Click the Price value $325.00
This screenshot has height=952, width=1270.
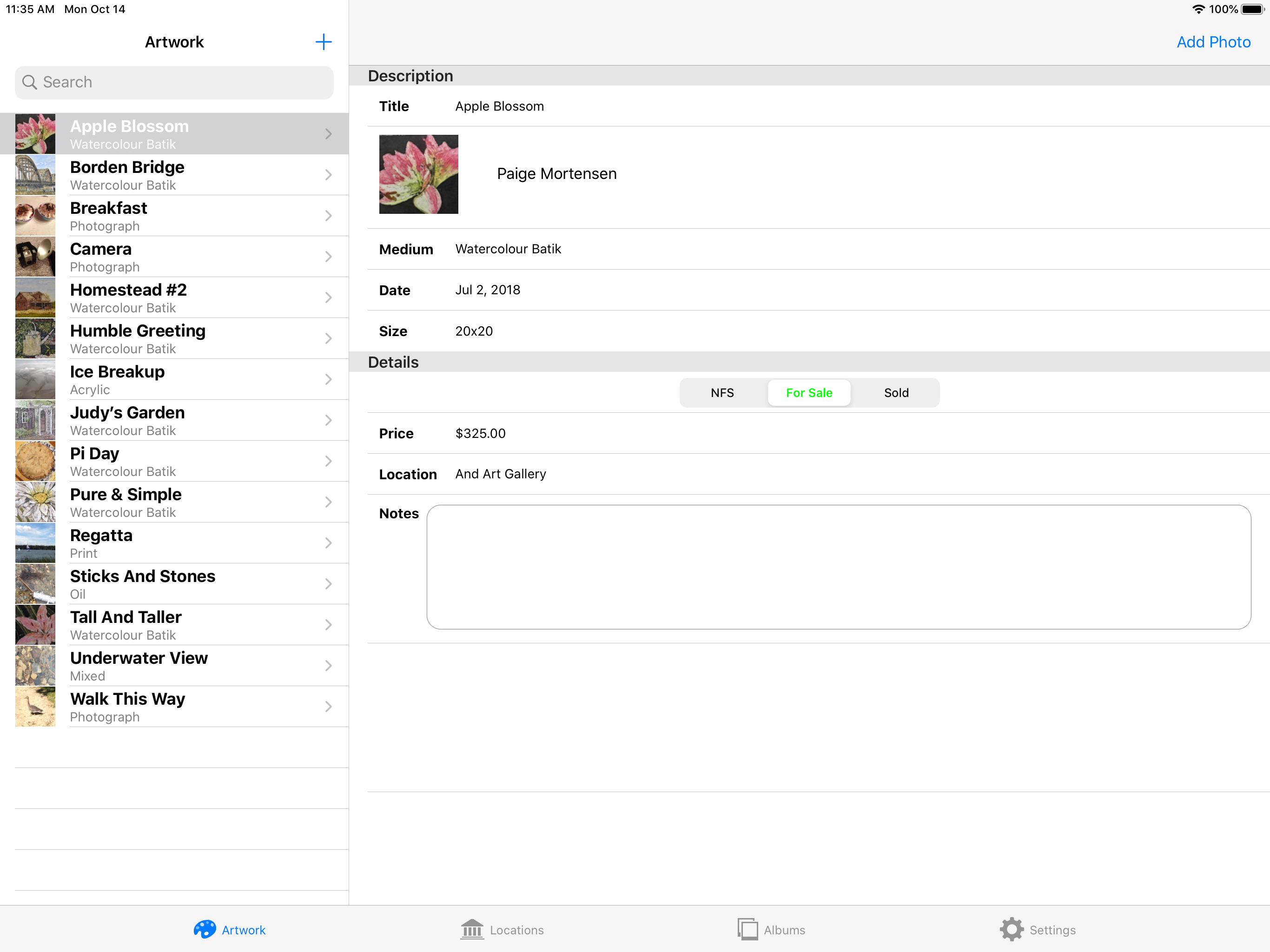tap(481, 434)
